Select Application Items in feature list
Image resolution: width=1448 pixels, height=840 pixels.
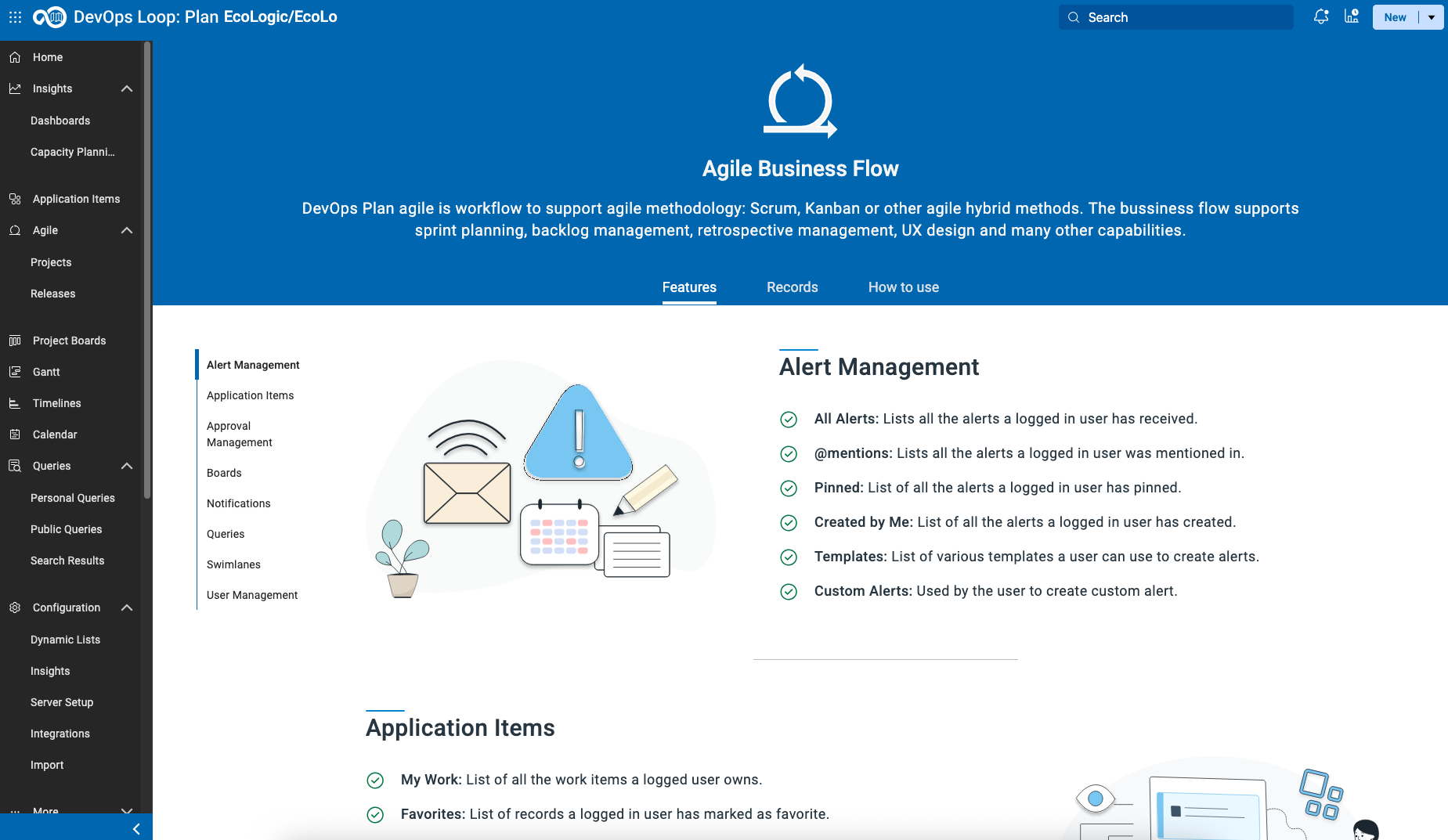coord(250,395)
